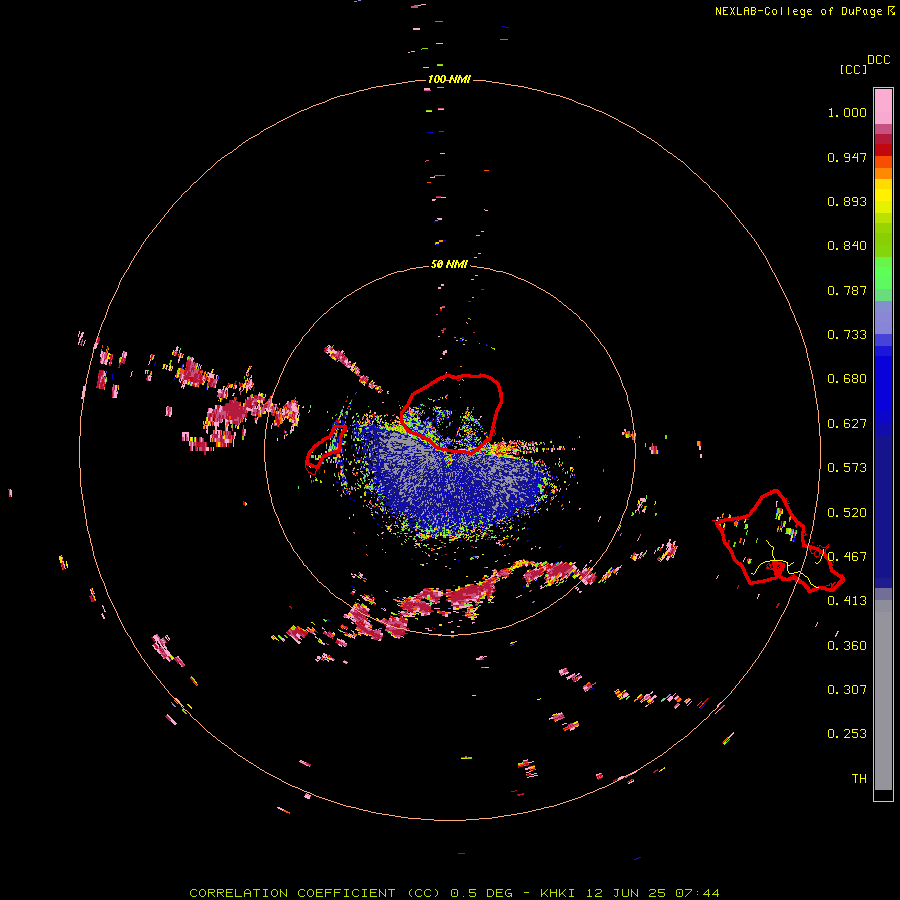
Task: Select the 100 NMI range ring label
Action: click(449, 79)
